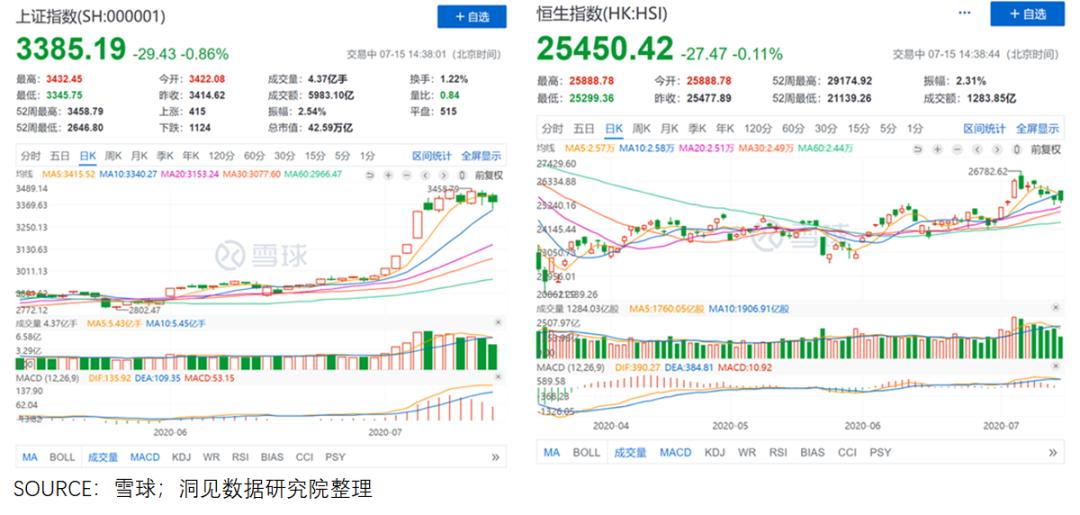Switch Shanghai chart to 五日 tab
This screenshot has height=515, width=1080.
(x=61, y=156)
